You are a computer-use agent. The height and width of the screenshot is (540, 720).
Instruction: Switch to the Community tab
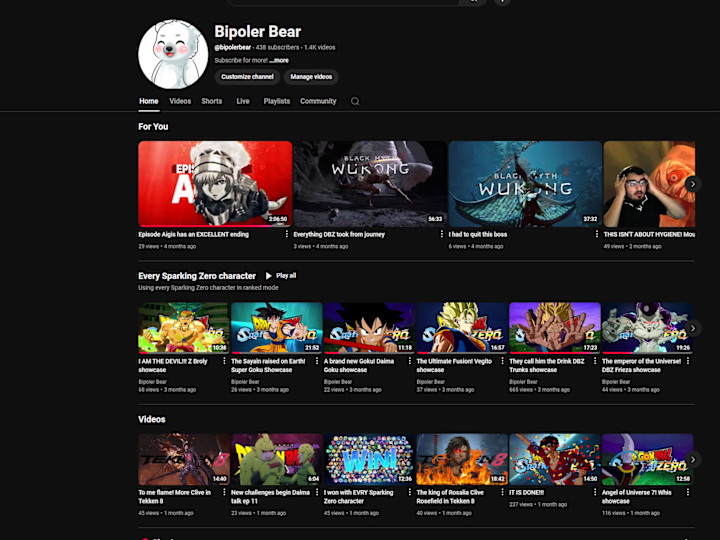(x=318, y=101)
